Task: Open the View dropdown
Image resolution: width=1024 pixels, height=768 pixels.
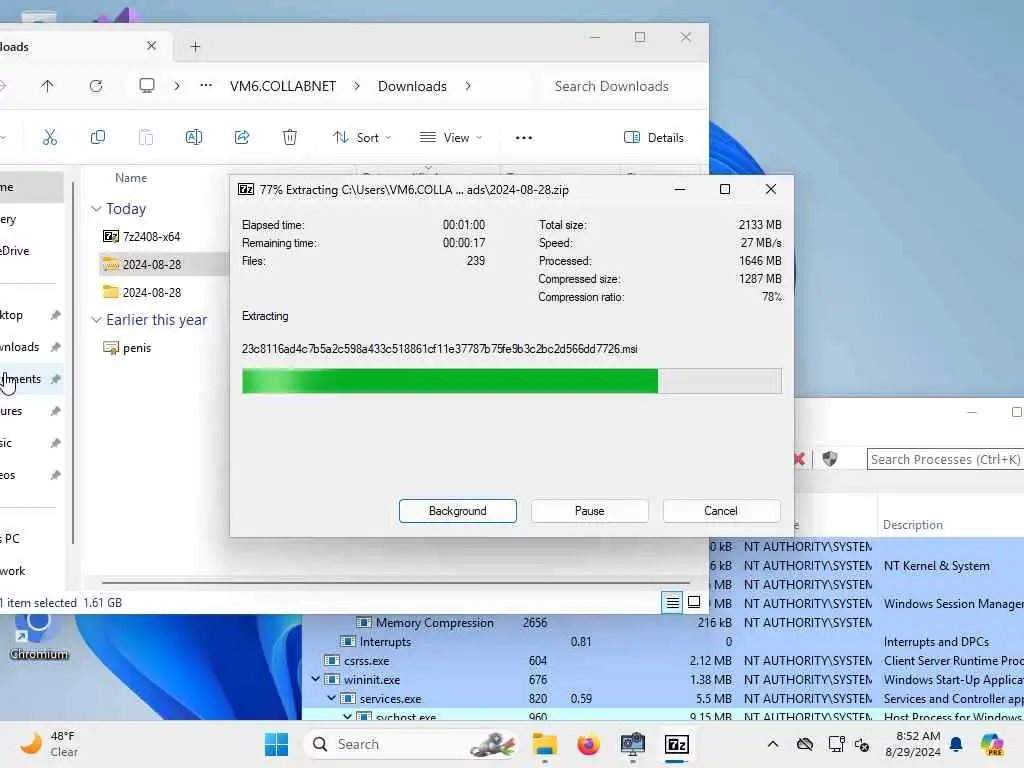Action: 451,138
